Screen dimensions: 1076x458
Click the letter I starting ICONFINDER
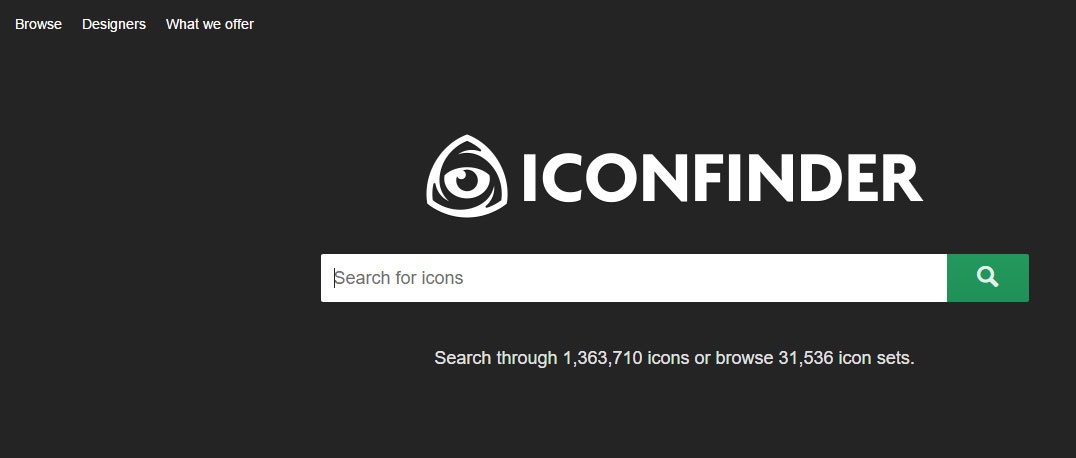(530, 178)
